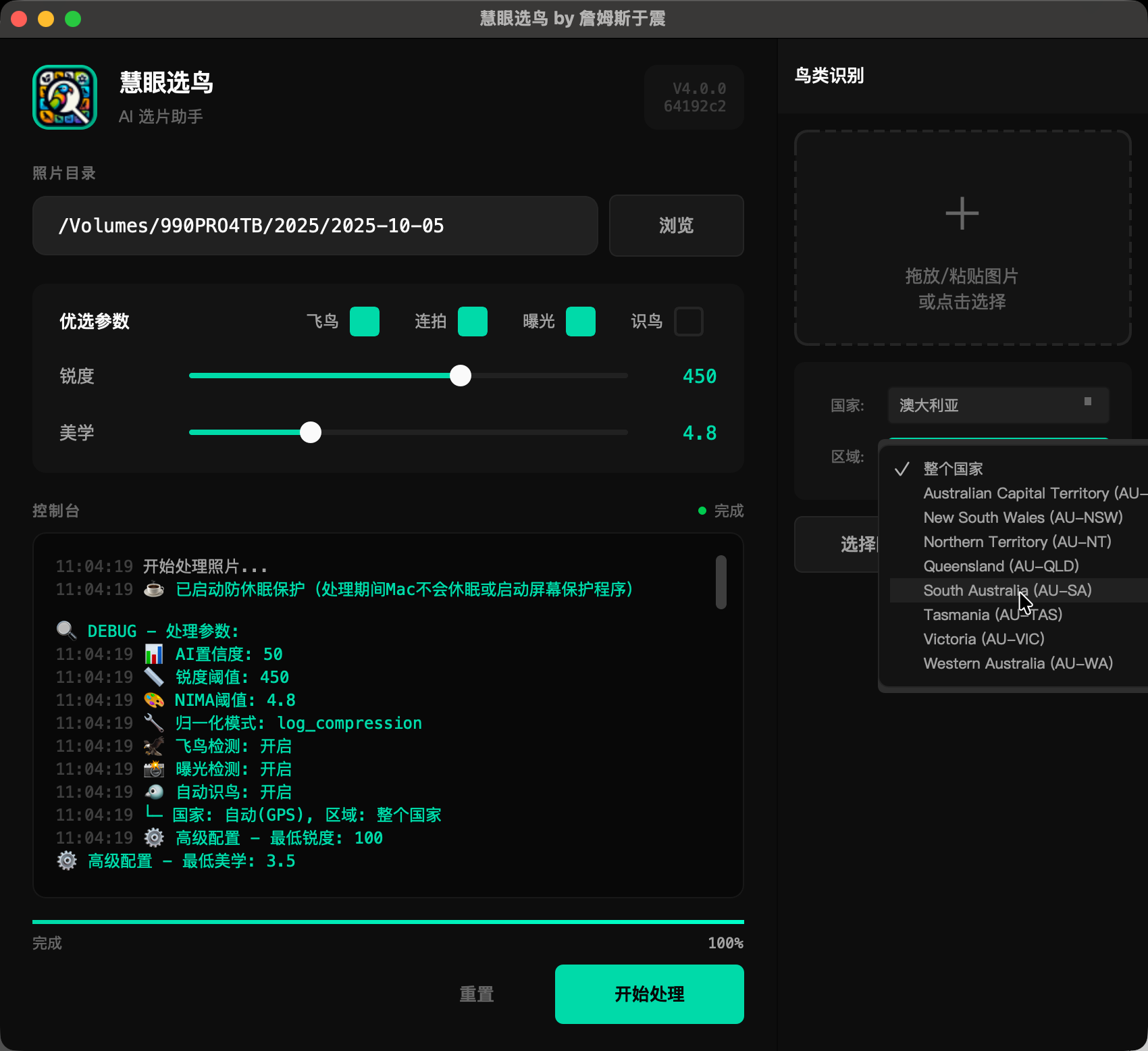The height and width of the screenshot is (1051, 1148).
Task: Enable the 识鸟 checkbox
Action: 689,322
